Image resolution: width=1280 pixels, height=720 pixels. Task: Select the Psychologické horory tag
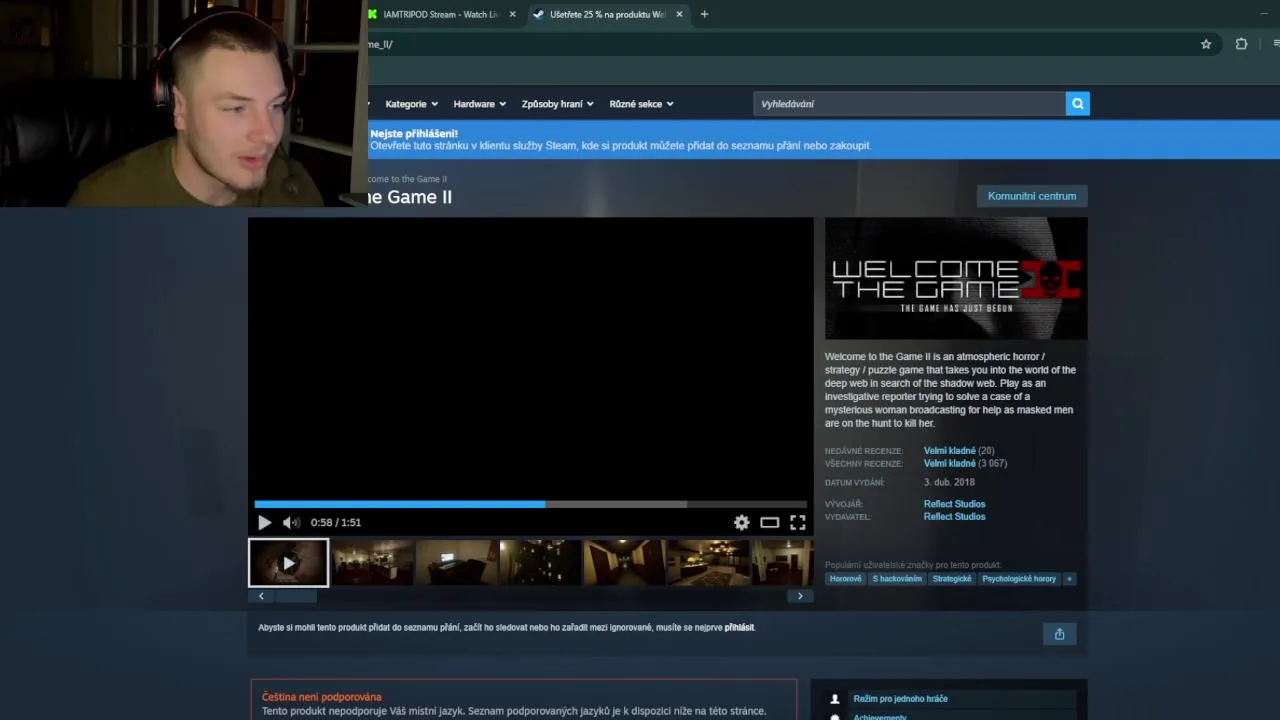[x=1019, y=579]
